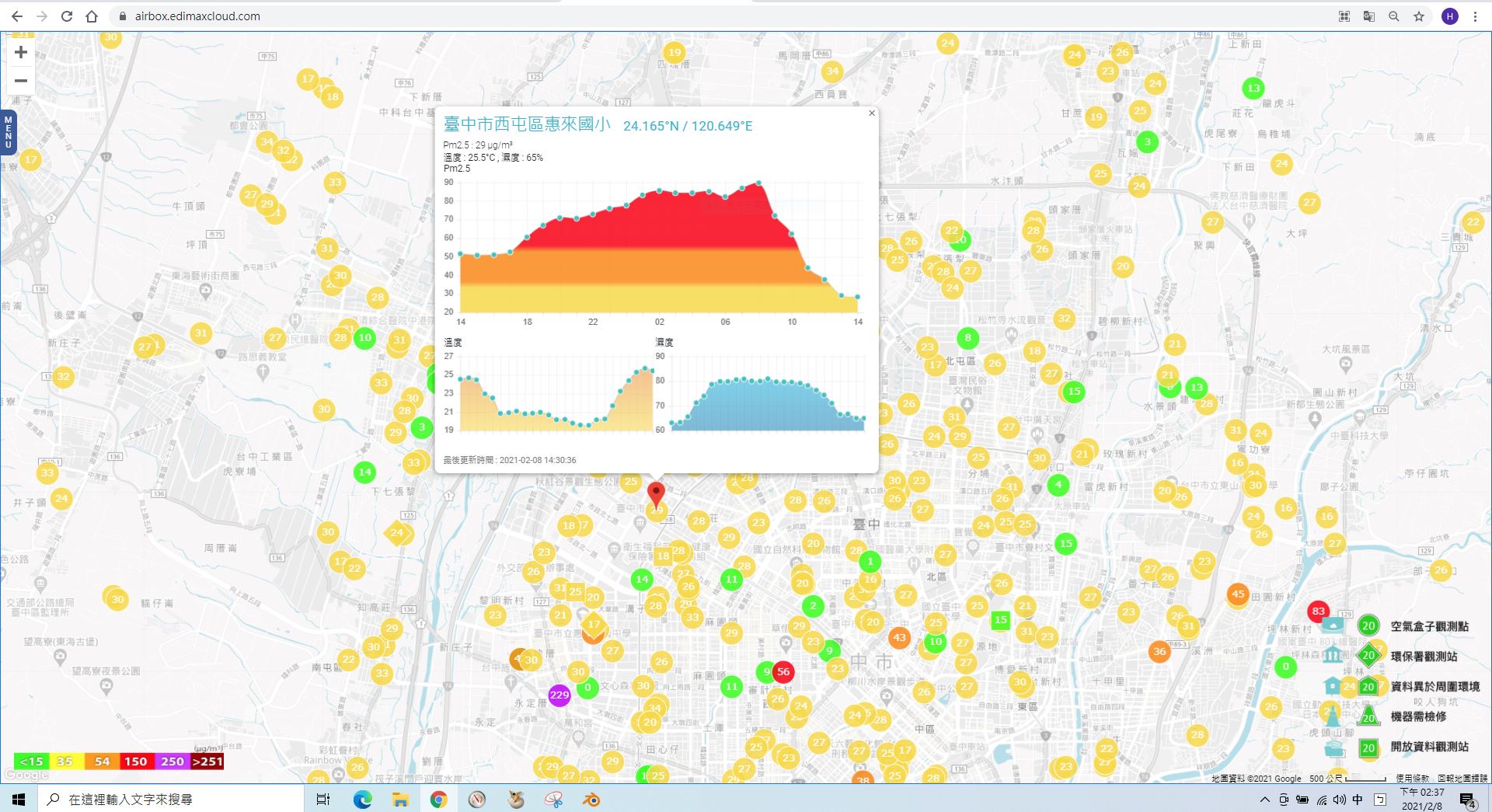Click the green <15 color scale swatch
Screen dimensions: 1492x812
click(x=31, y=761)
